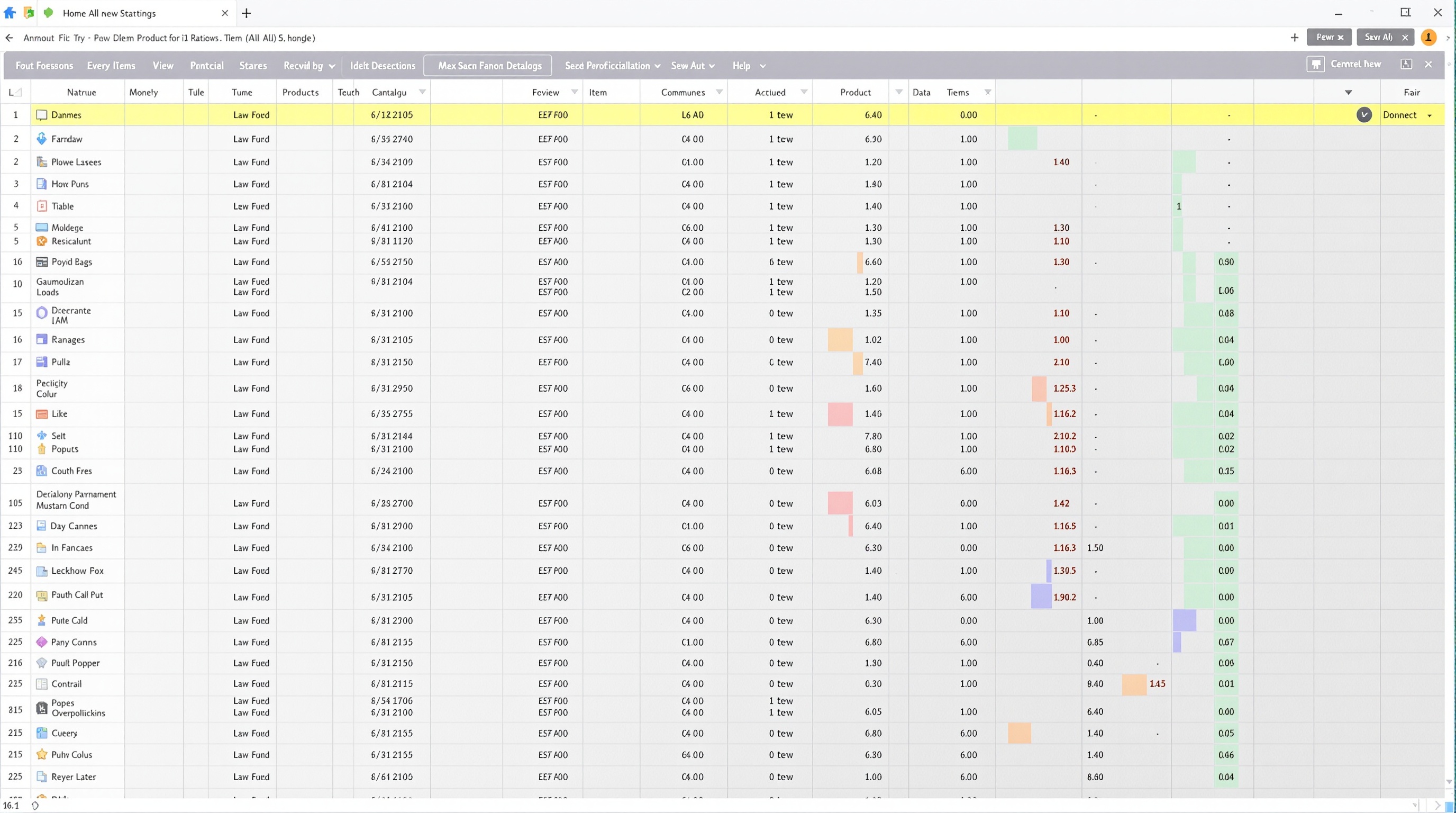This screenshot has width=1456, height=813.
Task: Click the Puhv Colus star icon
Action: point(41,754)
